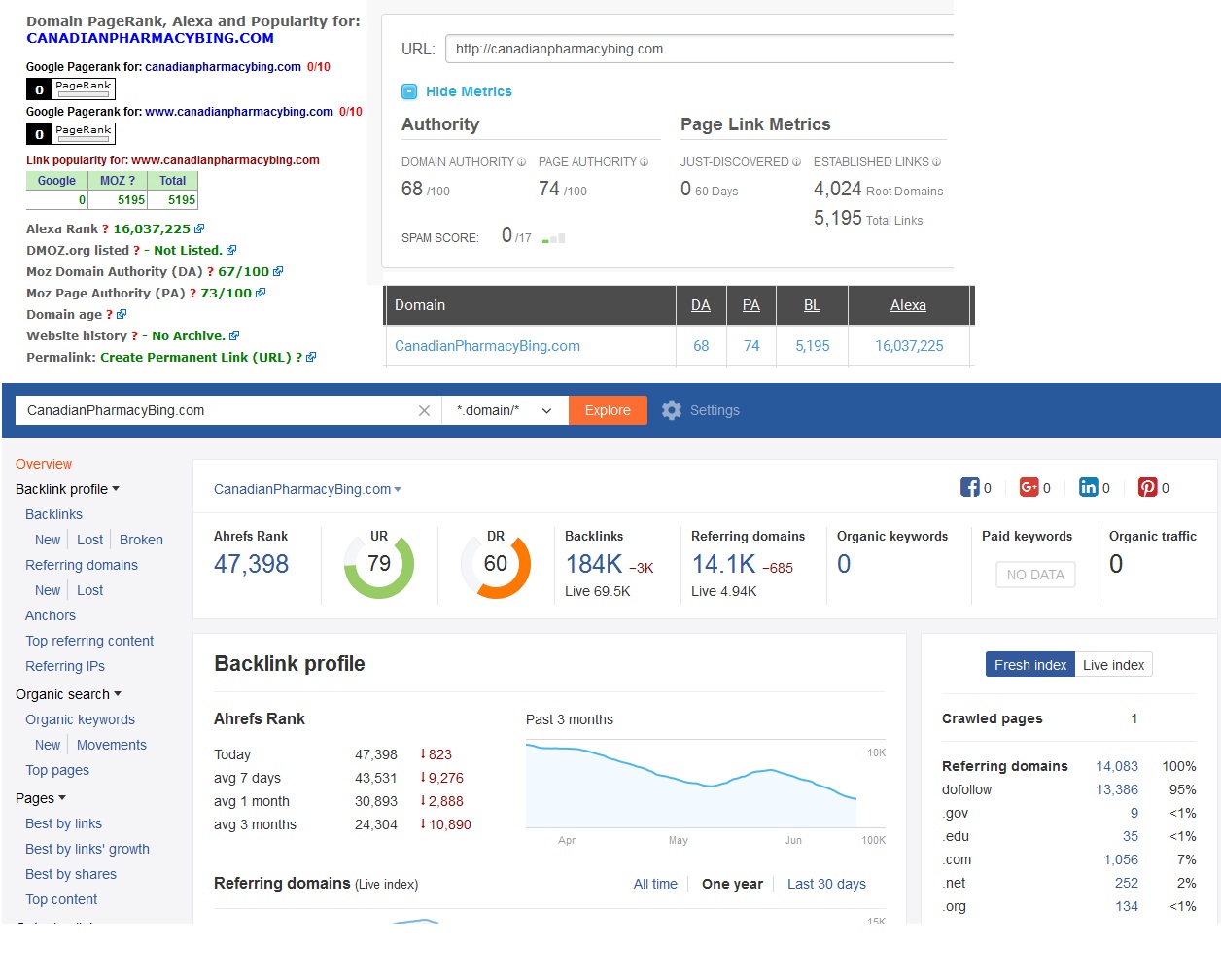Screen dimensions: 1221x980
Task: Open the Settings gear icon
Action: click(x=672, y=410)
